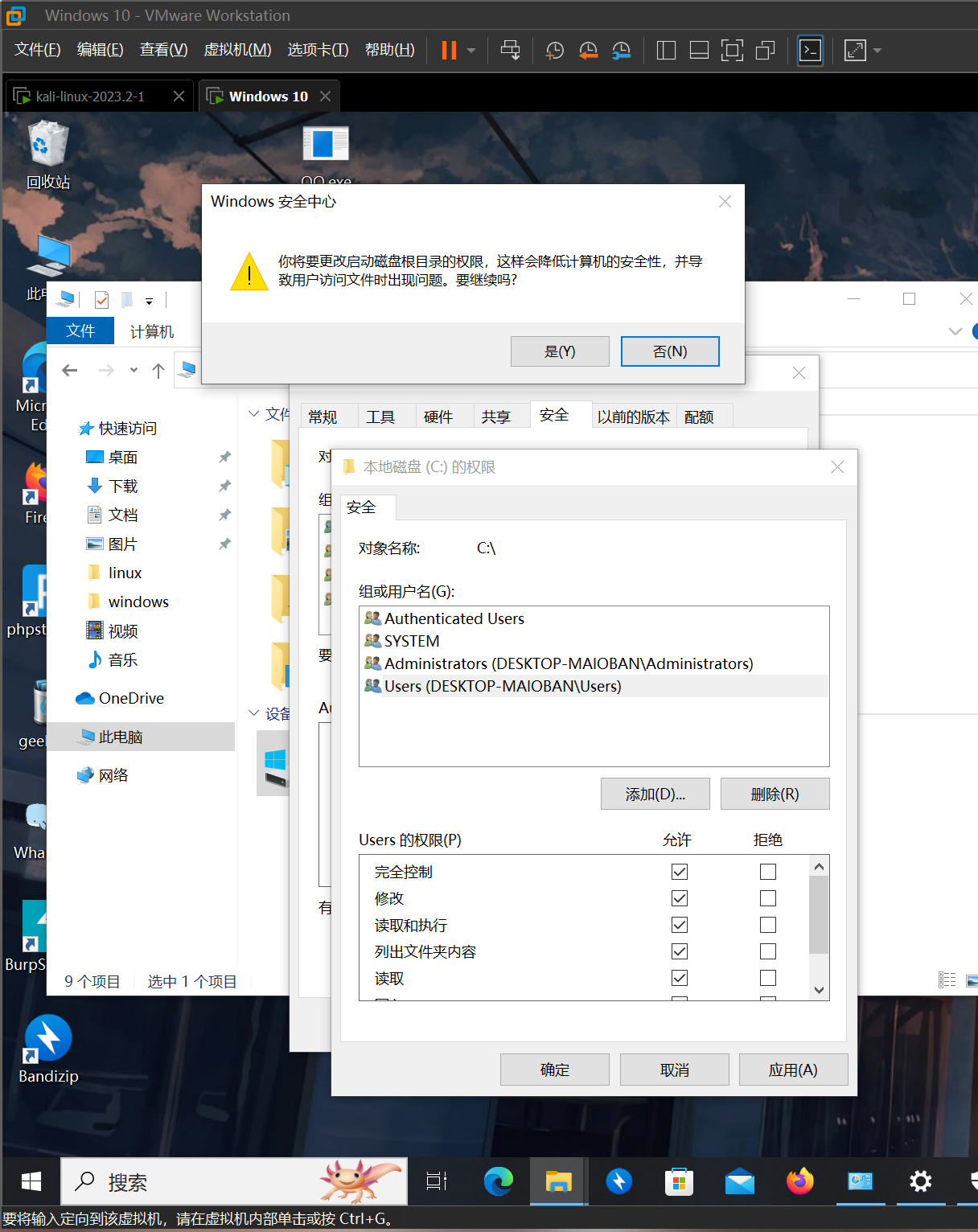Check Deny for 完全控制 permission
Viewport: 978px width, 1232px height.
768,872
